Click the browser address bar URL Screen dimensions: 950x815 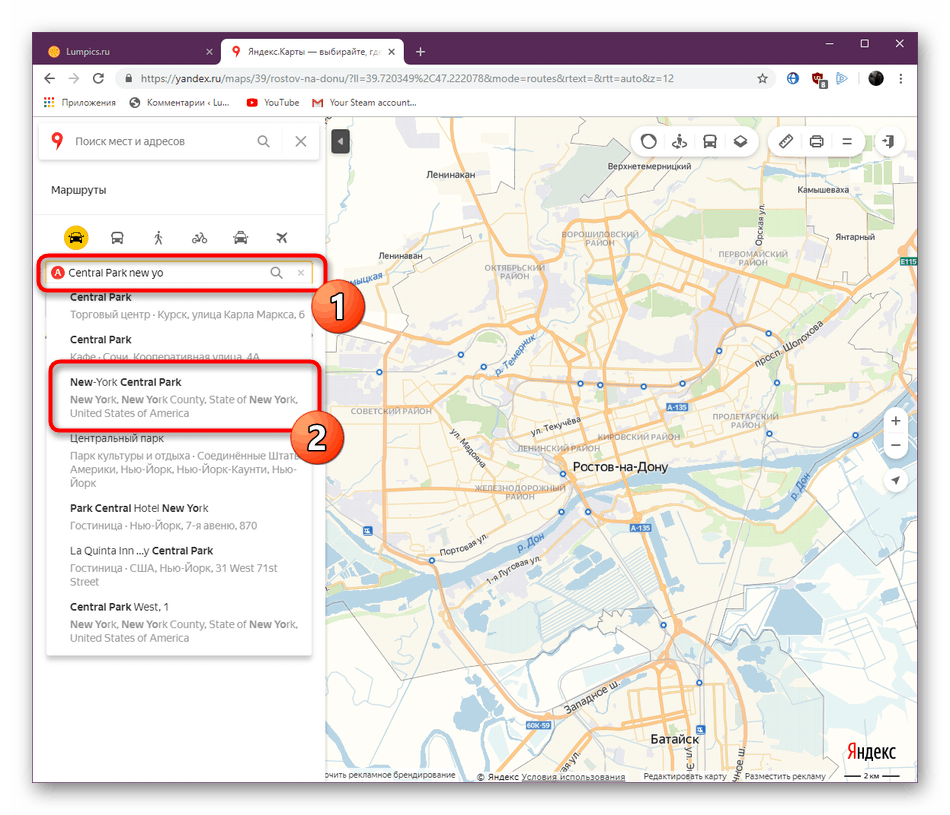point(407,78)
